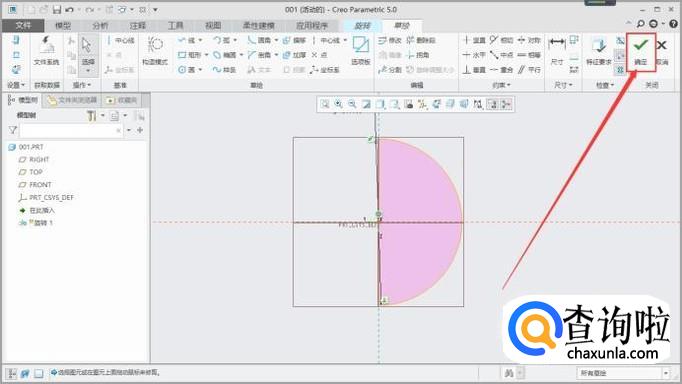The image size is (682, 384).
Task: Activate the 尺寸 dimension tool
Action: [557, 51]
